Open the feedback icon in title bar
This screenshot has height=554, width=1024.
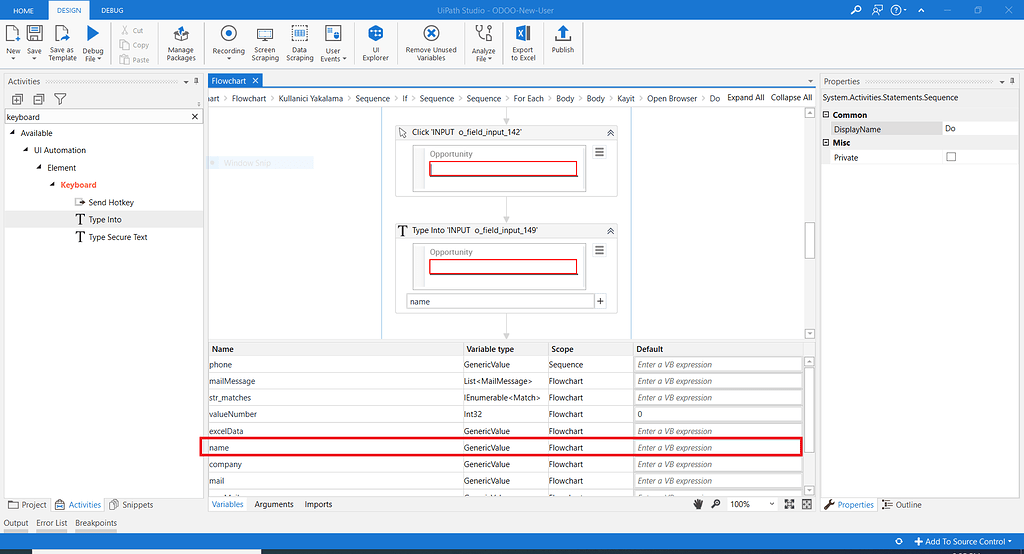[877, 10]
